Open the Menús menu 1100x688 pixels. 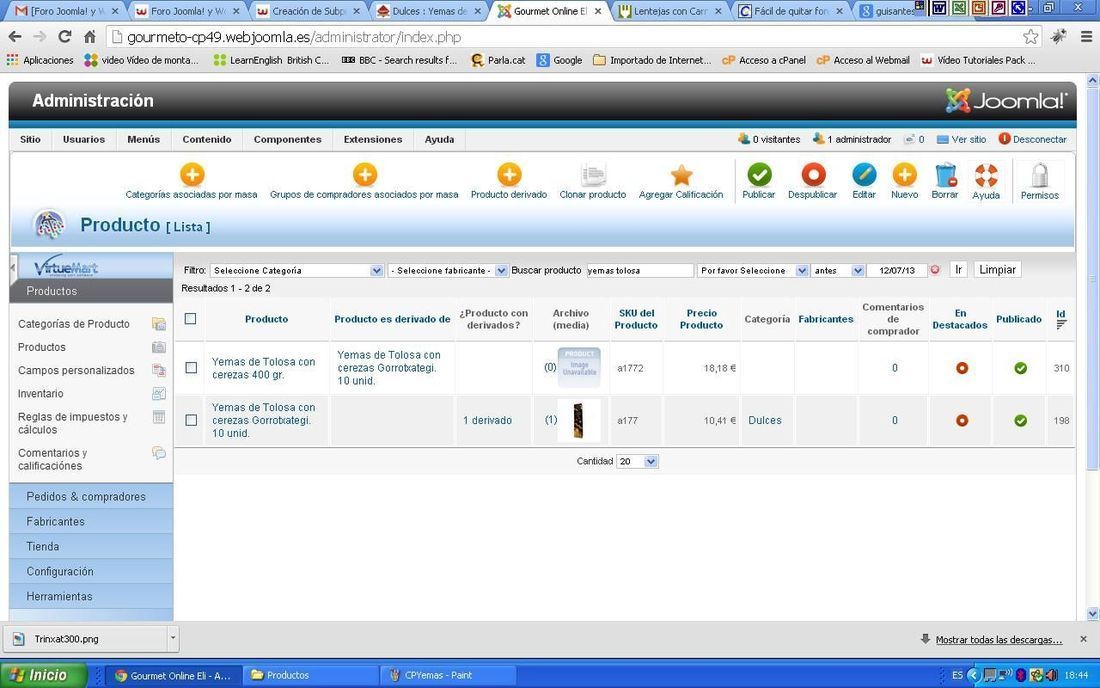143,140
